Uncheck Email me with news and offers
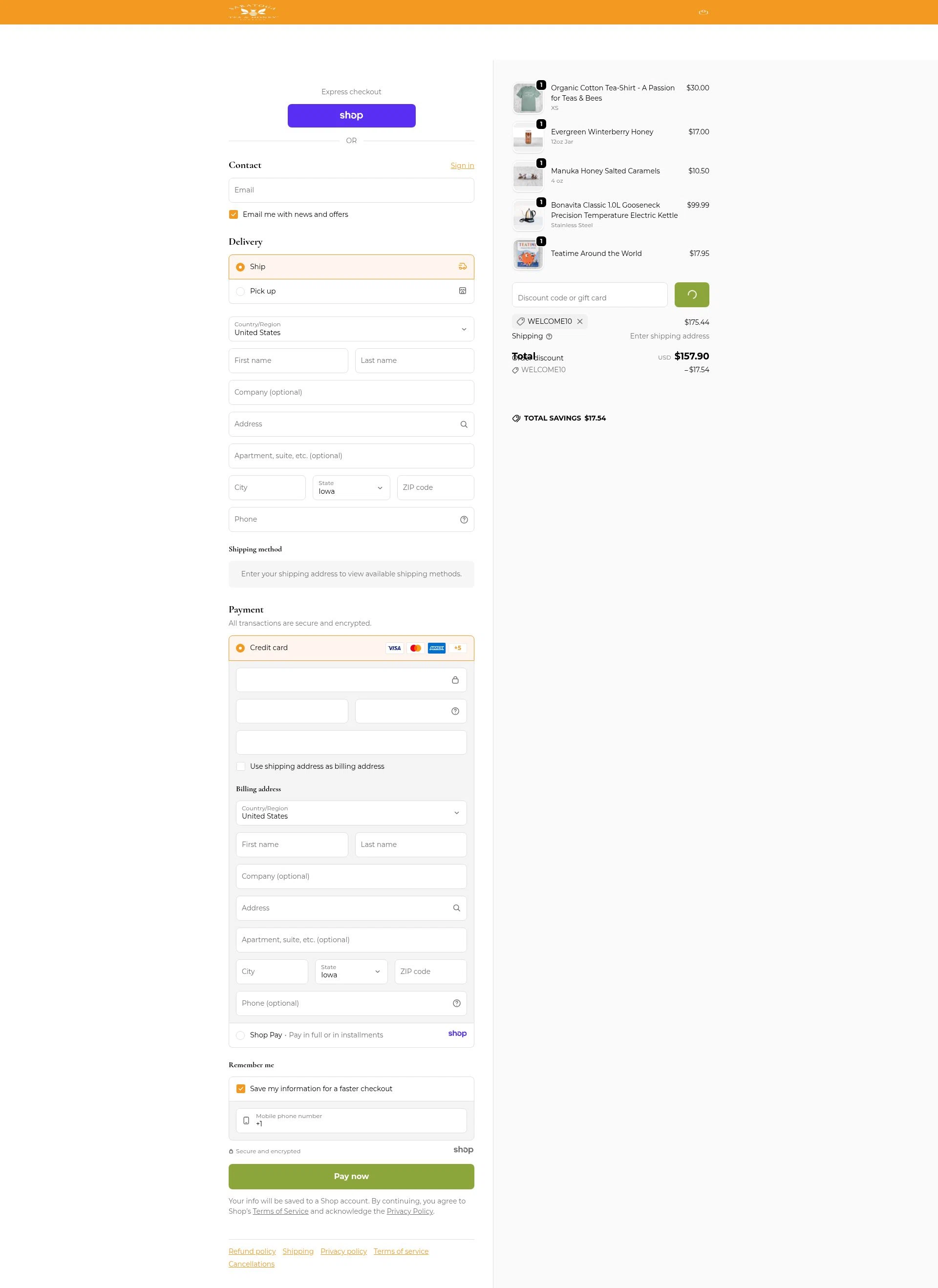Screen dimensions: 938x1288 pyautogui.click(x=233, y=214)
